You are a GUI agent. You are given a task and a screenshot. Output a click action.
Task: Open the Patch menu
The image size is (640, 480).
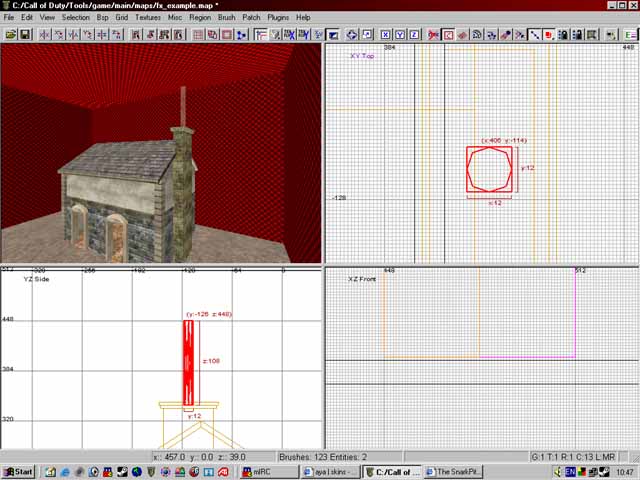pos(251,17)
